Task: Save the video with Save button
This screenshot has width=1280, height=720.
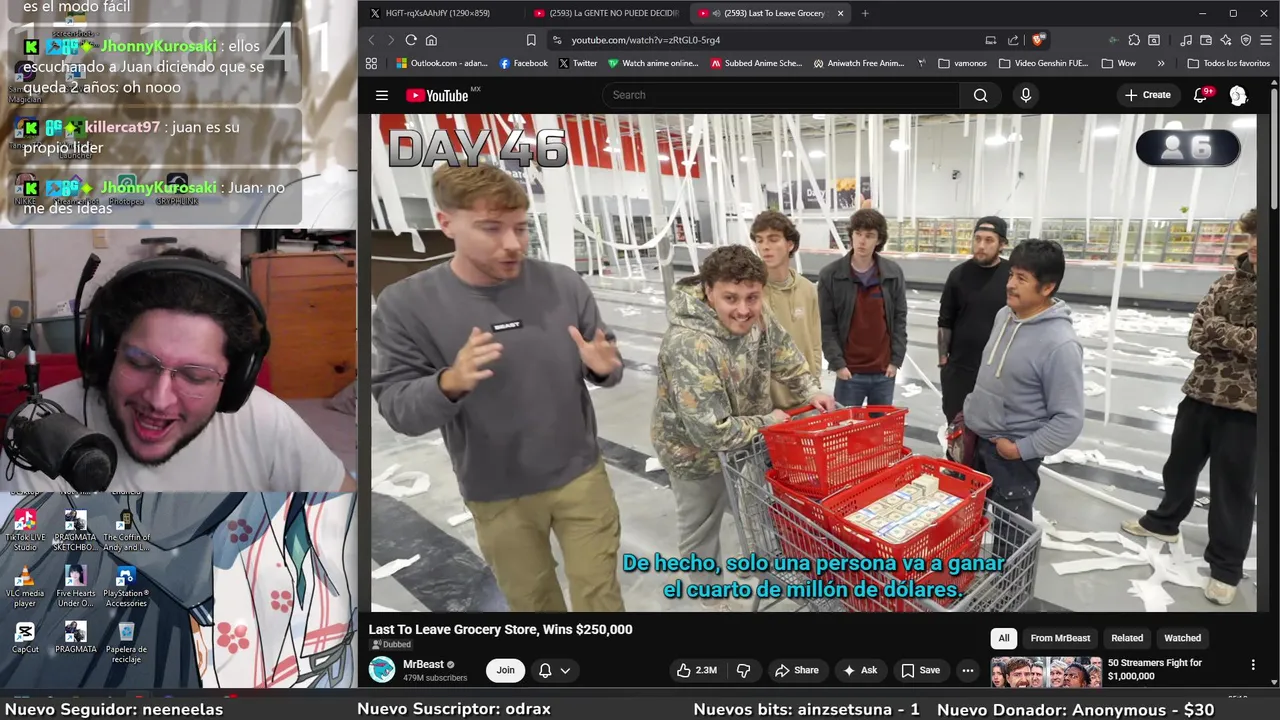Action: point(920,670)
